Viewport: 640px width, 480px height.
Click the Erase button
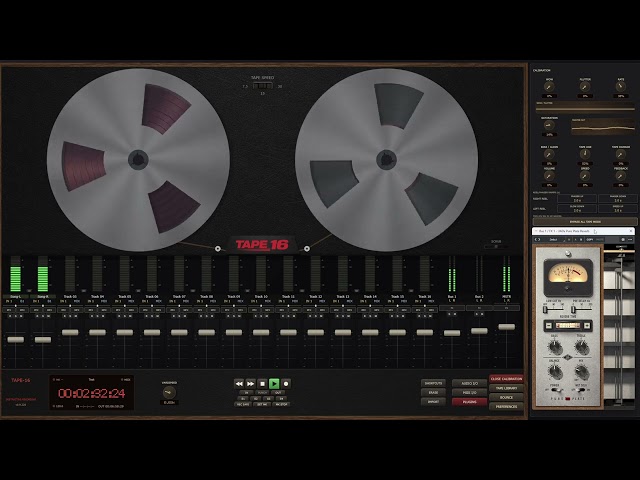coord(433,392)
